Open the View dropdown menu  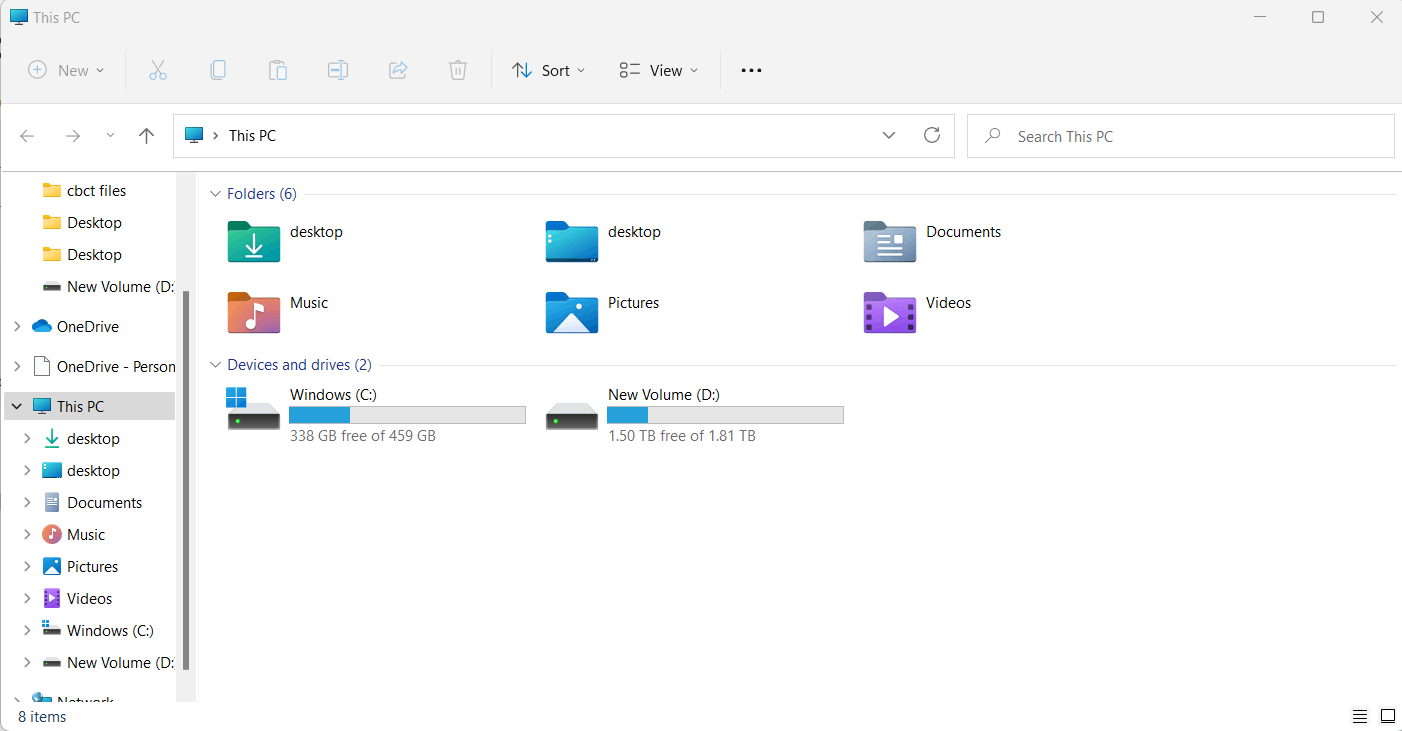tap(658, 70)
